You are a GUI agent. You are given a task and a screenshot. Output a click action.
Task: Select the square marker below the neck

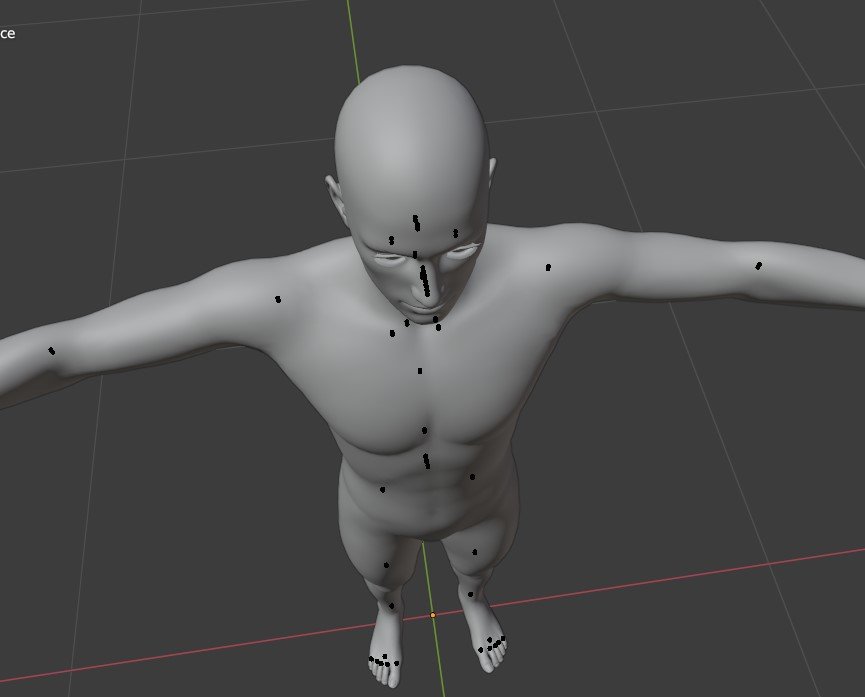pyautogui.click(x=420, y=371)
